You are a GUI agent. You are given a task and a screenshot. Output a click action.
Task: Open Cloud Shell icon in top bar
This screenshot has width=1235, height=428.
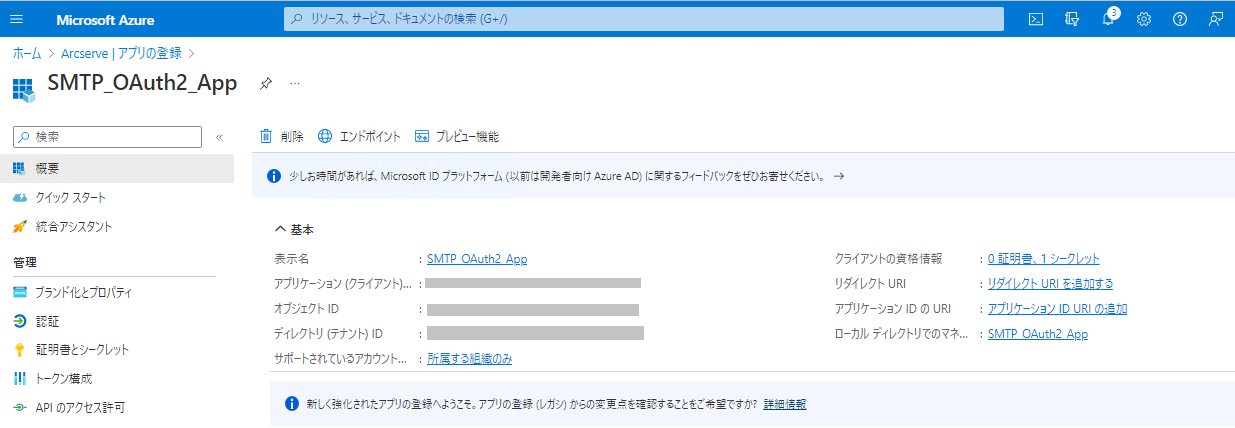click(1037, 19)
